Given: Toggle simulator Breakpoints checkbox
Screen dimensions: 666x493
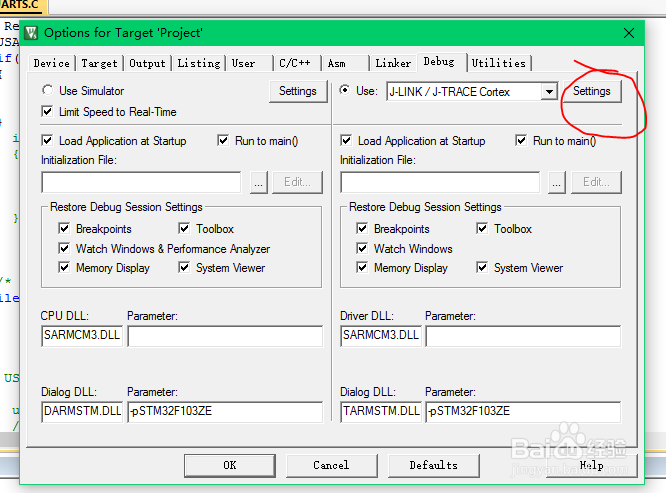Looking at the screenshot, I should (x=64, y=228).
